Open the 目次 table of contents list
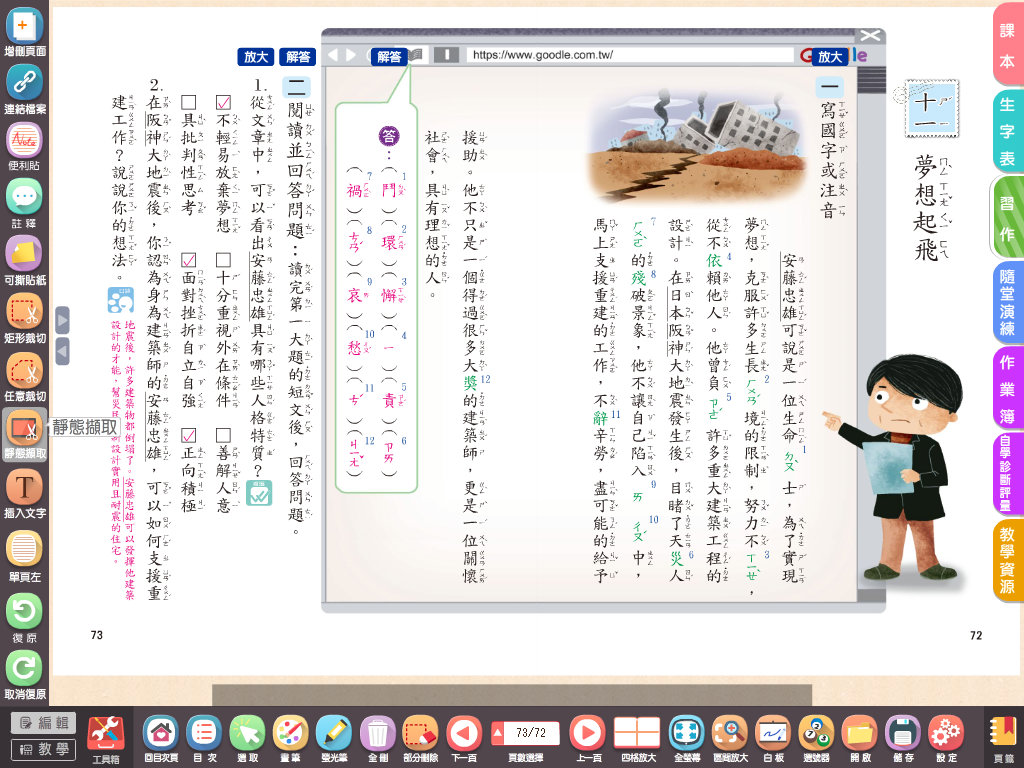The width and height of the screenshot is (1024, 768). pyautogui.click(x=204, y=739)
